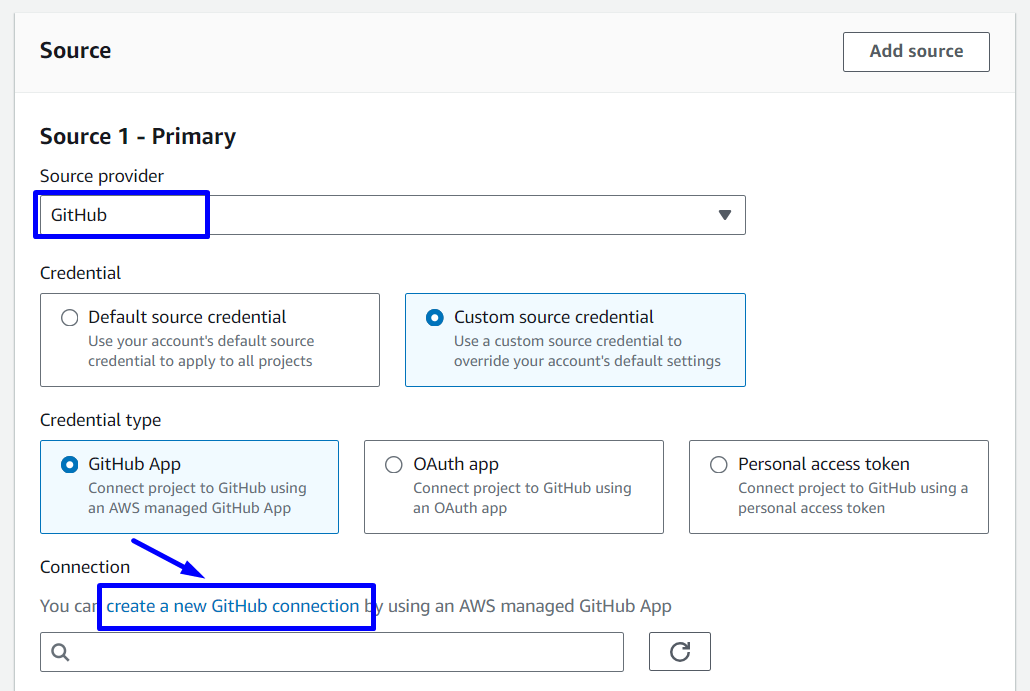Click the refresh connections icon button
1030x691 pixels.
(680, 652)
